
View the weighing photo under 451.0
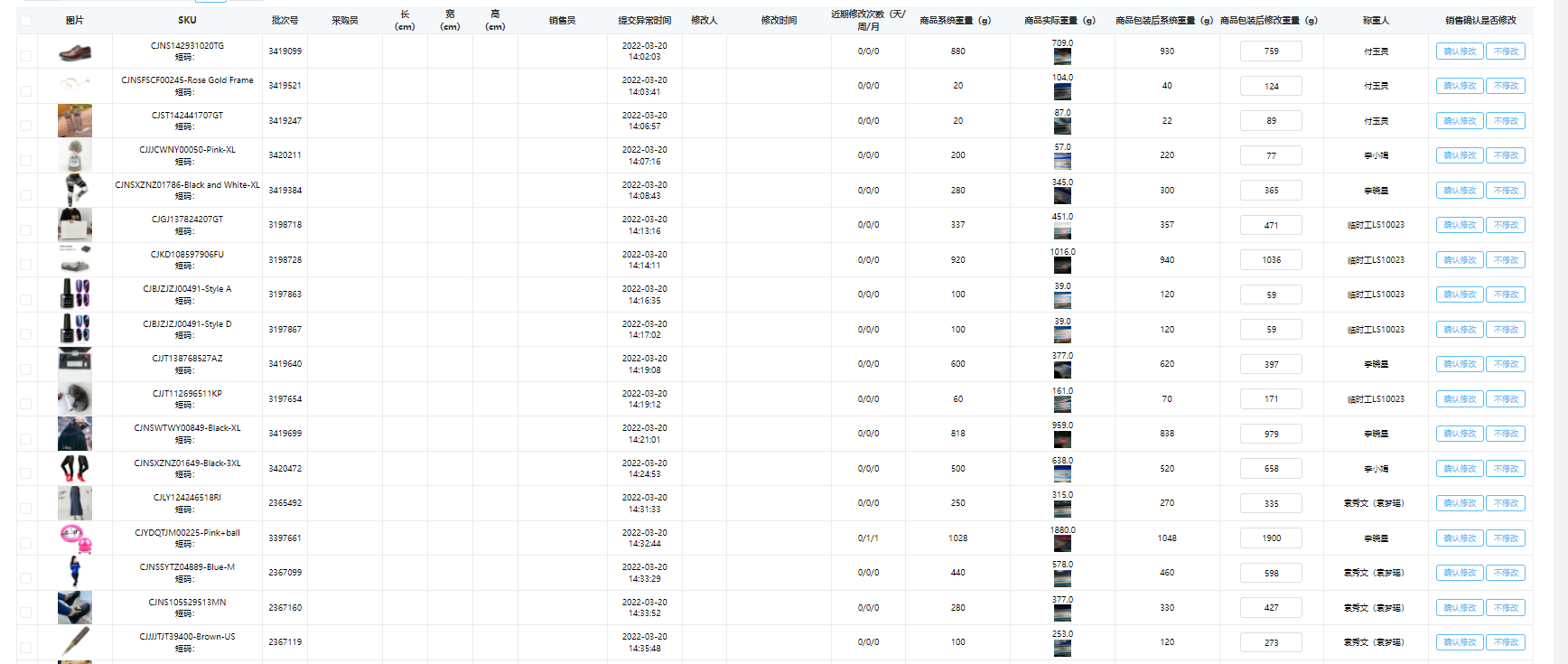1062,230
